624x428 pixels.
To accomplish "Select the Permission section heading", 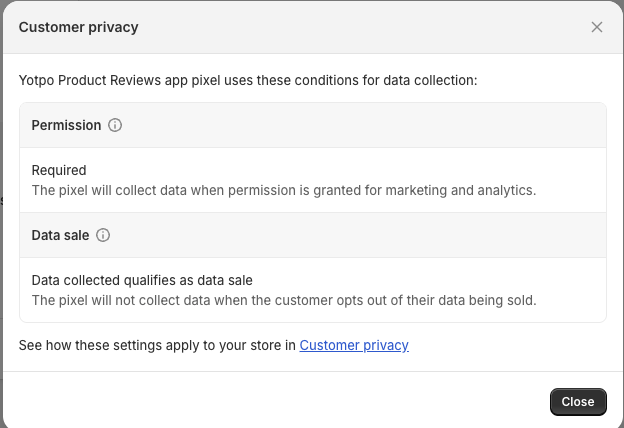I will click(66, 125).
